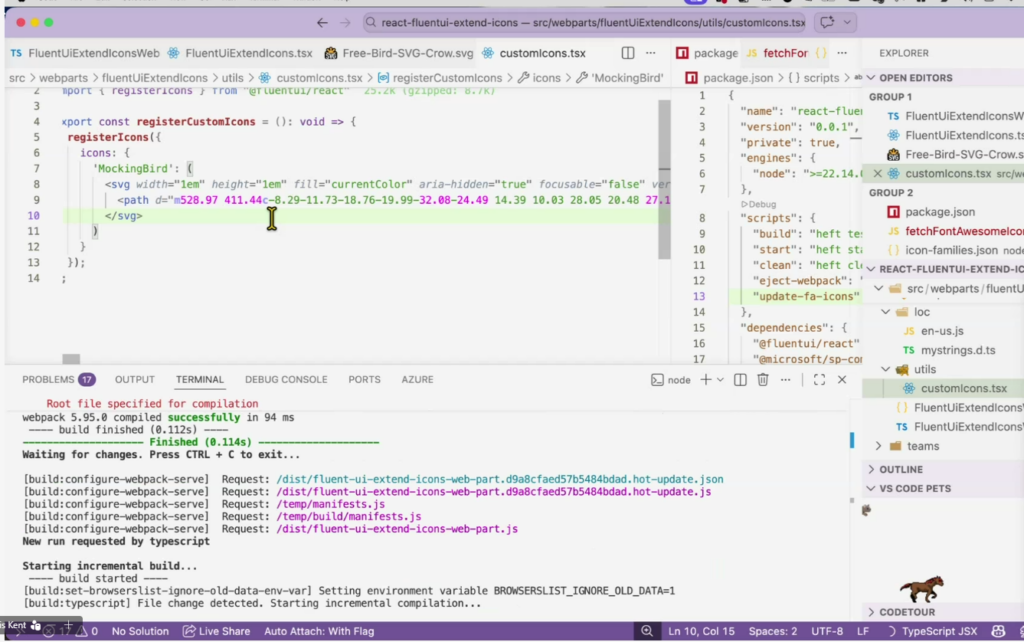Screen dimensions: 1024x642
Task: Expand the Outline section
Action: 900,469
